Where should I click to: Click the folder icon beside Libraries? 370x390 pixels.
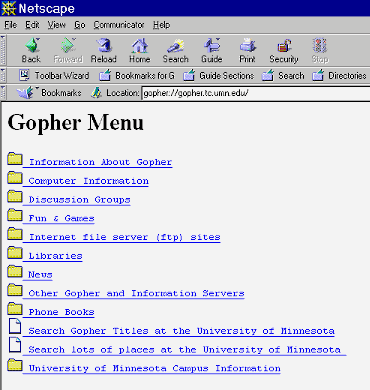pyautogui.click(x=15, y=252)
